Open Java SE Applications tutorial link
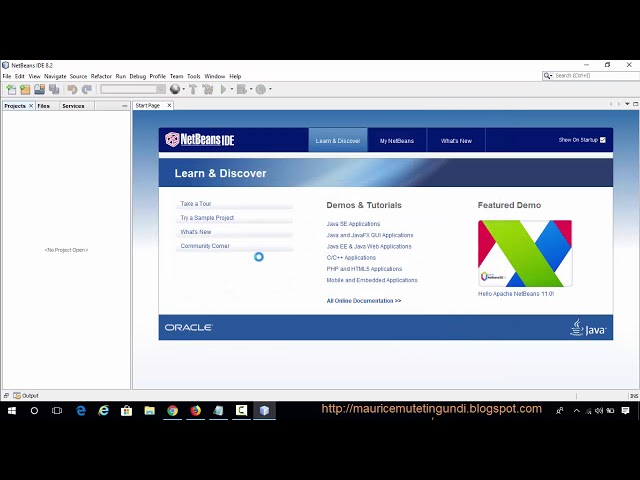The width and height of the screenshot is (640, 480). 353,224
